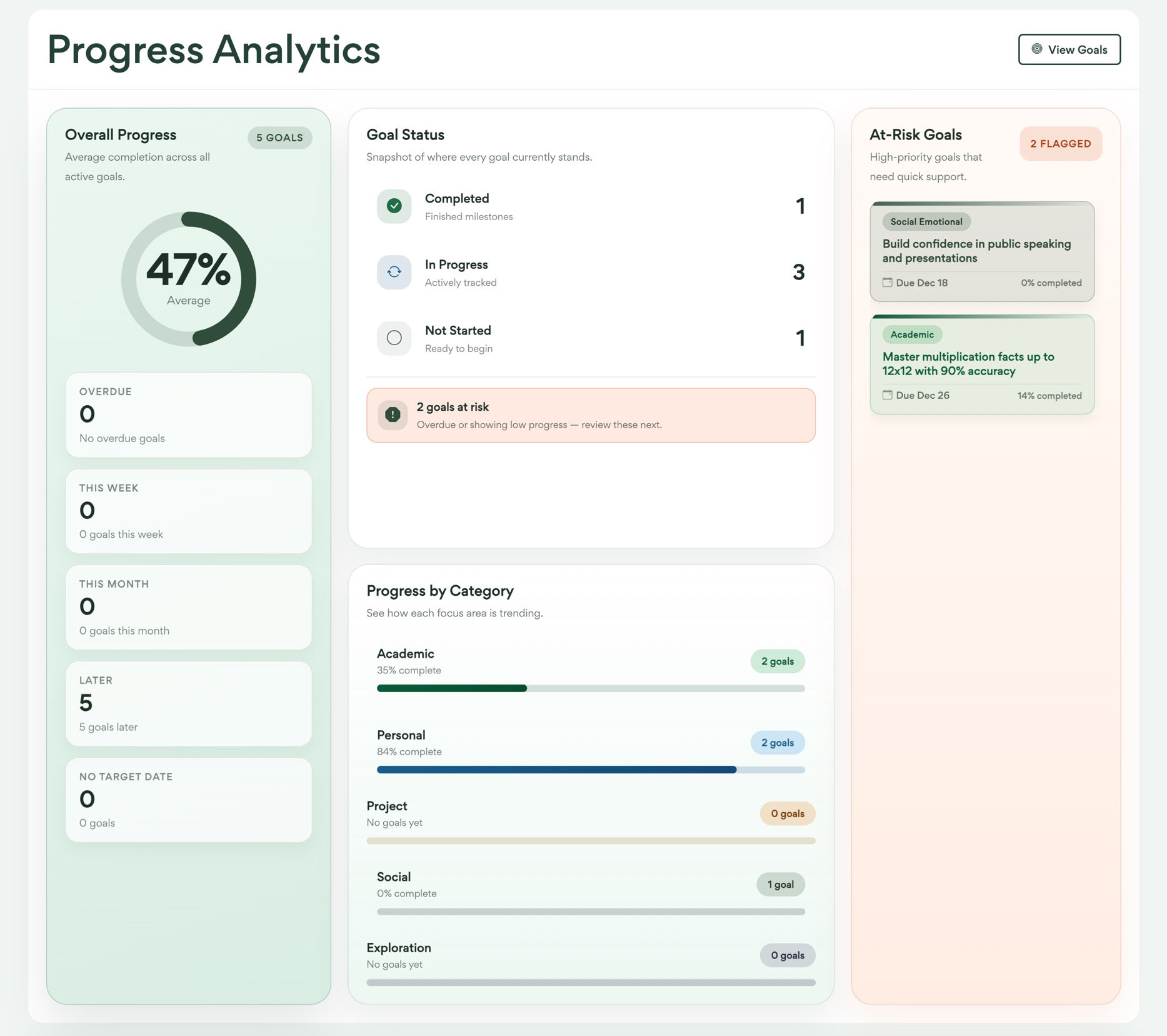Click the goals at risk warning icon

(x=393, y=415)
